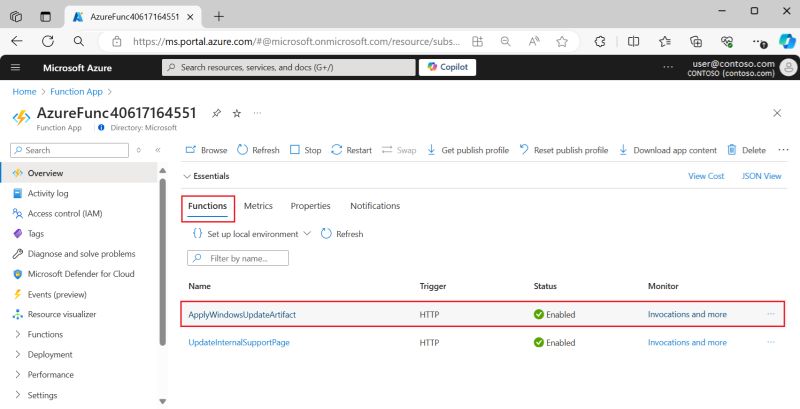Collapse the sidebar with double-chevron icon
This screenshot has height=409, width=800.
coord(158,150)
